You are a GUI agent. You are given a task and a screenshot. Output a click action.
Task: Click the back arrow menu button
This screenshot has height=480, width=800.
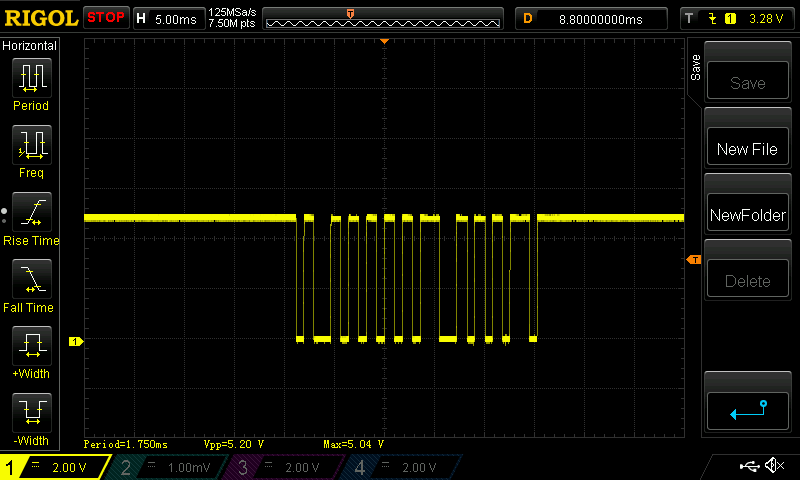[747, 411]
